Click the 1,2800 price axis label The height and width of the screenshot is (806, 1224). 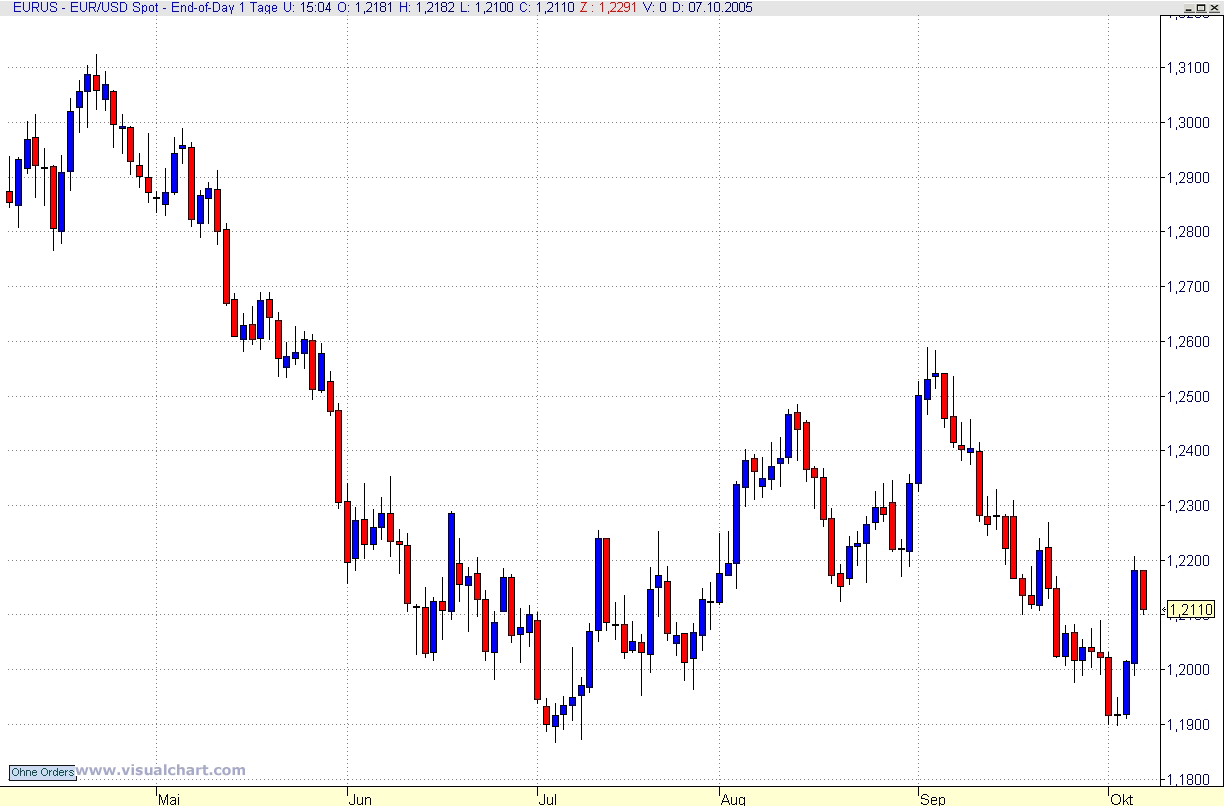pyautogui.click(x=1188, y=232)
